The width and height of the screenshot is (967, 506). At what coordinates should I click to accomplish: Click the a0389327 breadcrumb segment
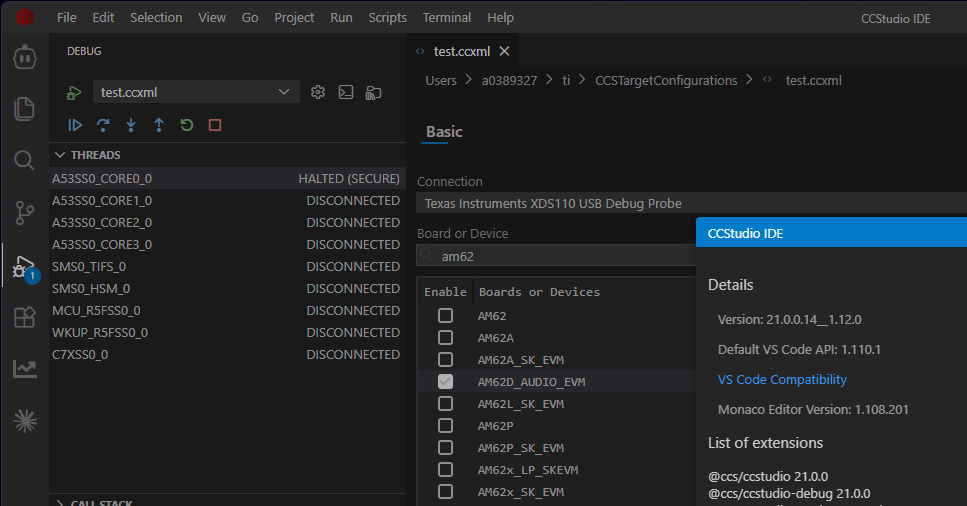(509, 80)
